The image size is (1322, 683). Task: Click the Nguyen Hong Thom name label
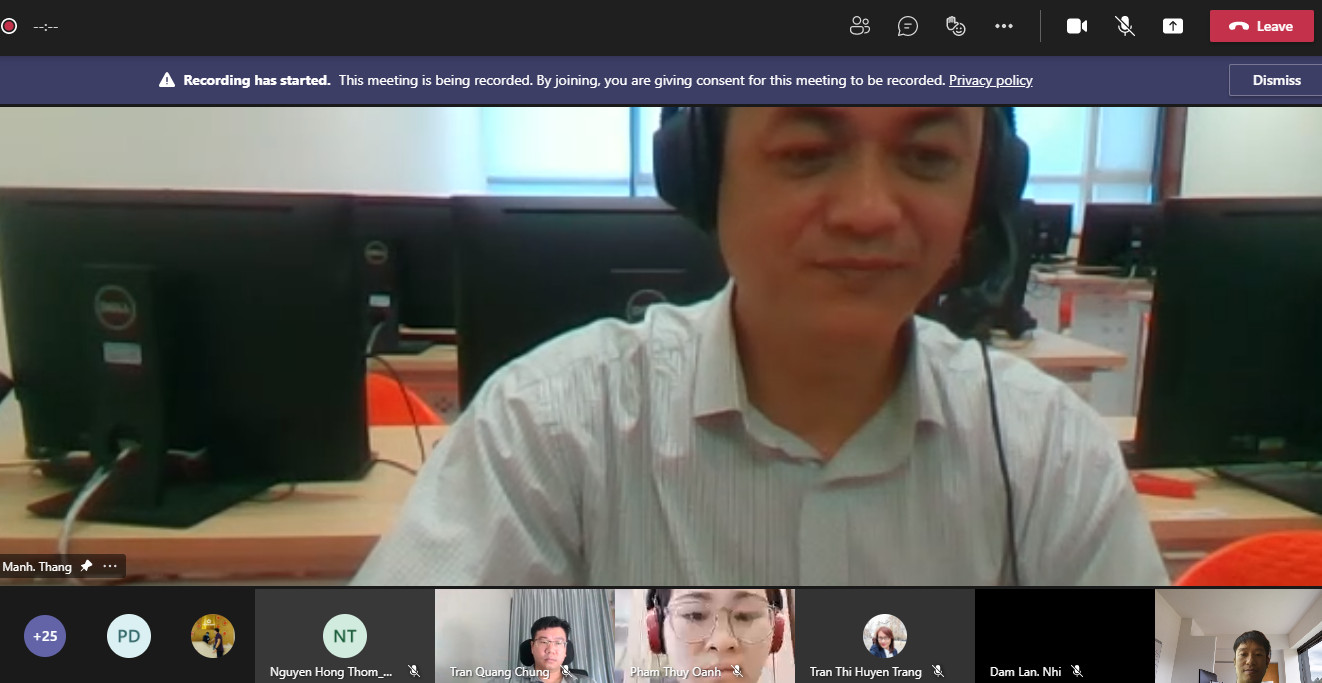click(x=331, y=672)
